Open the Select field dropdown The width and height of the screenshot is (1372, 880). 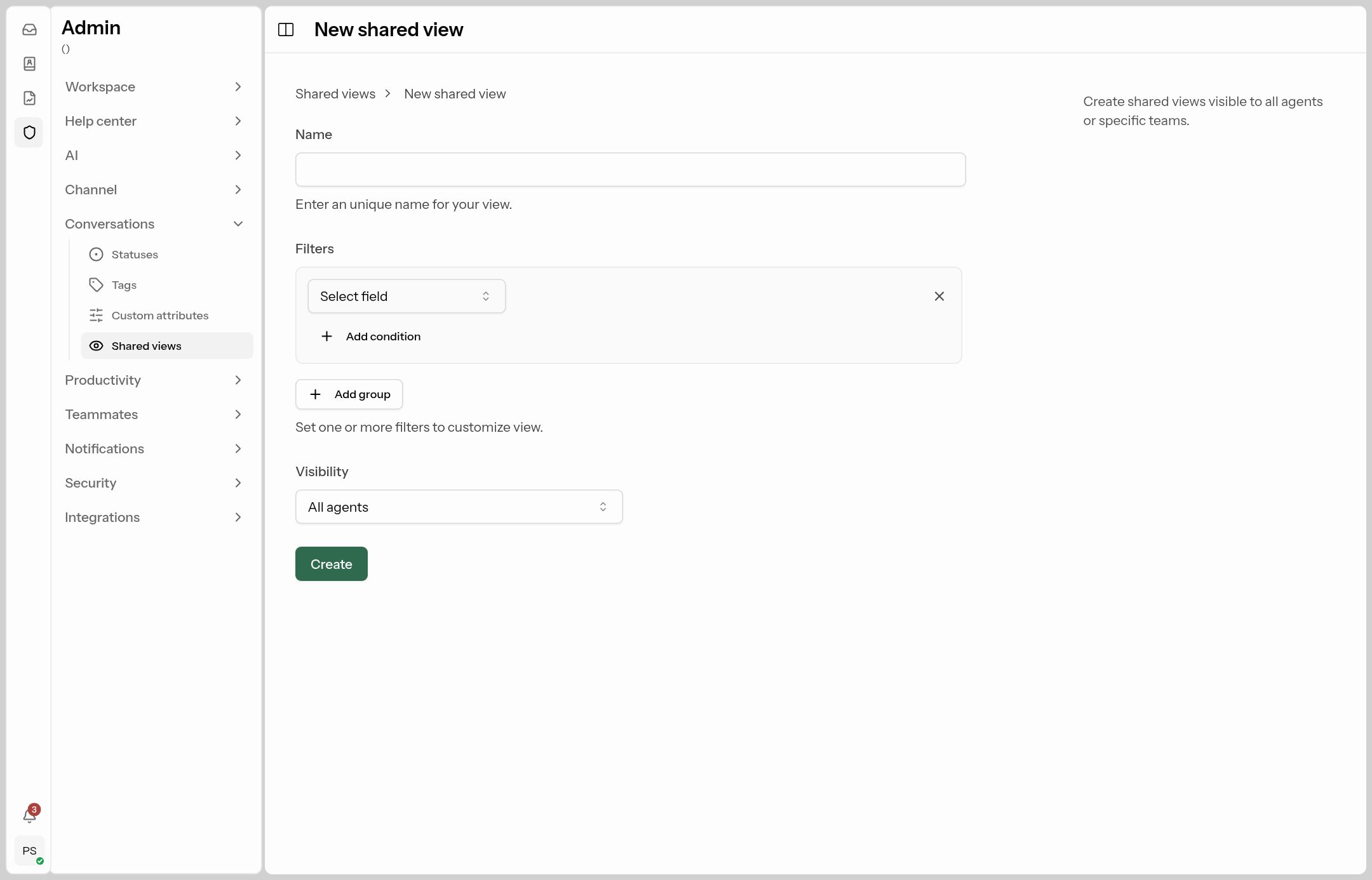coord(407,296)
